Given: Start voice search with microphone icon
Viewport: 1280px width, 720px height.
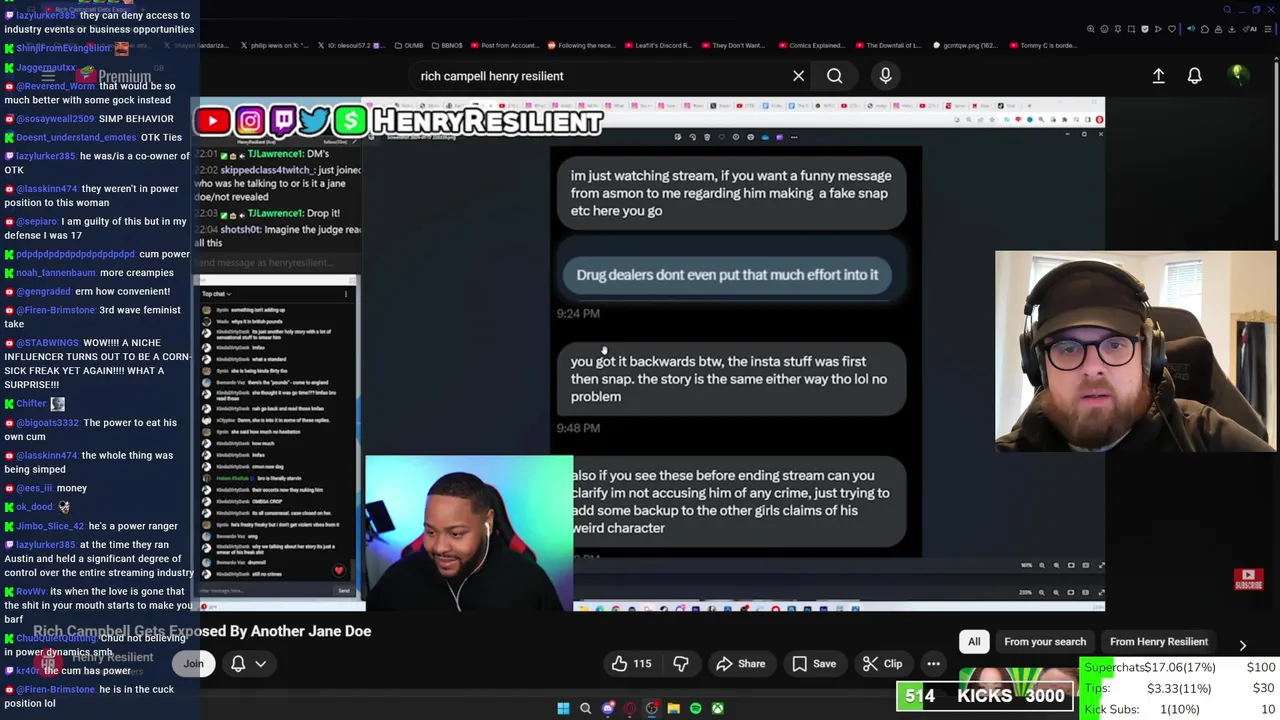Looking at the screenshot, I should (885, 76).
